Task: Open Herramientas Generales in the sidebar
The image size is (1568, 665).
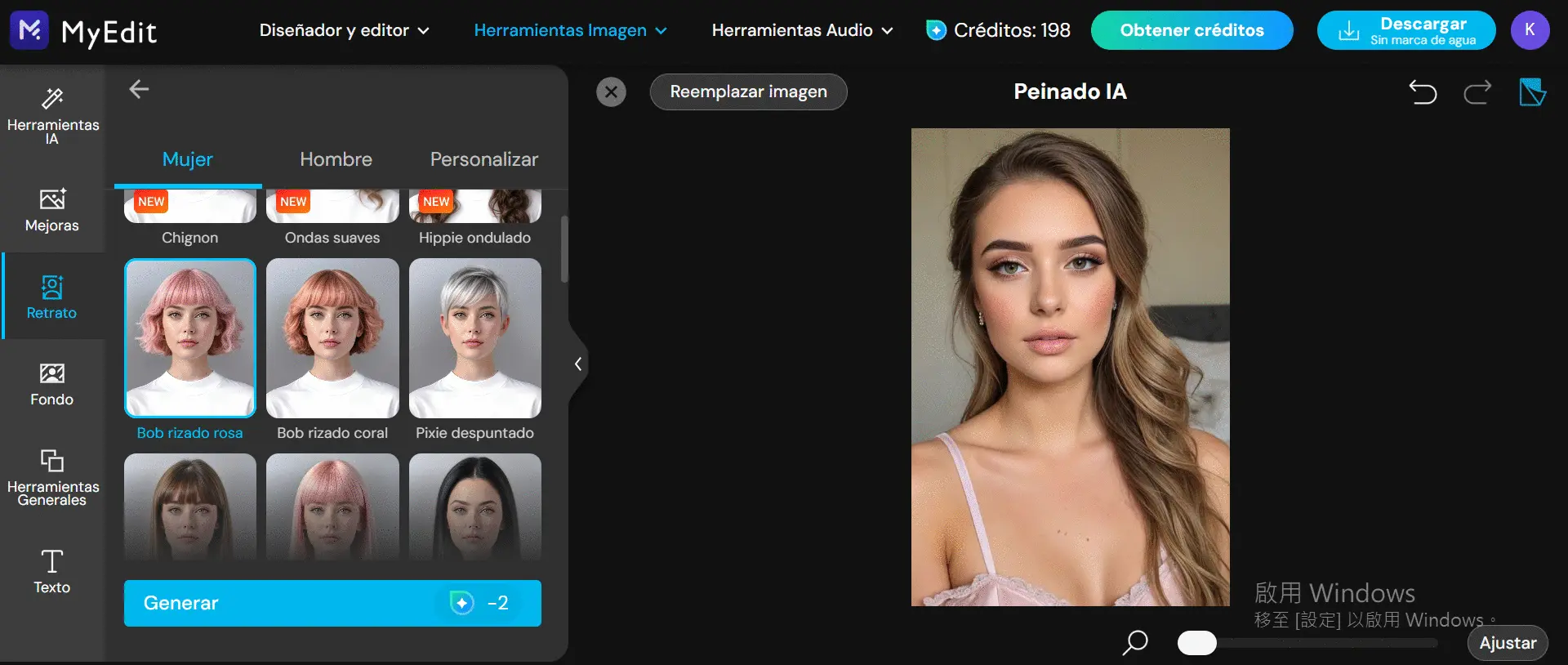Action: click(52, 477)
